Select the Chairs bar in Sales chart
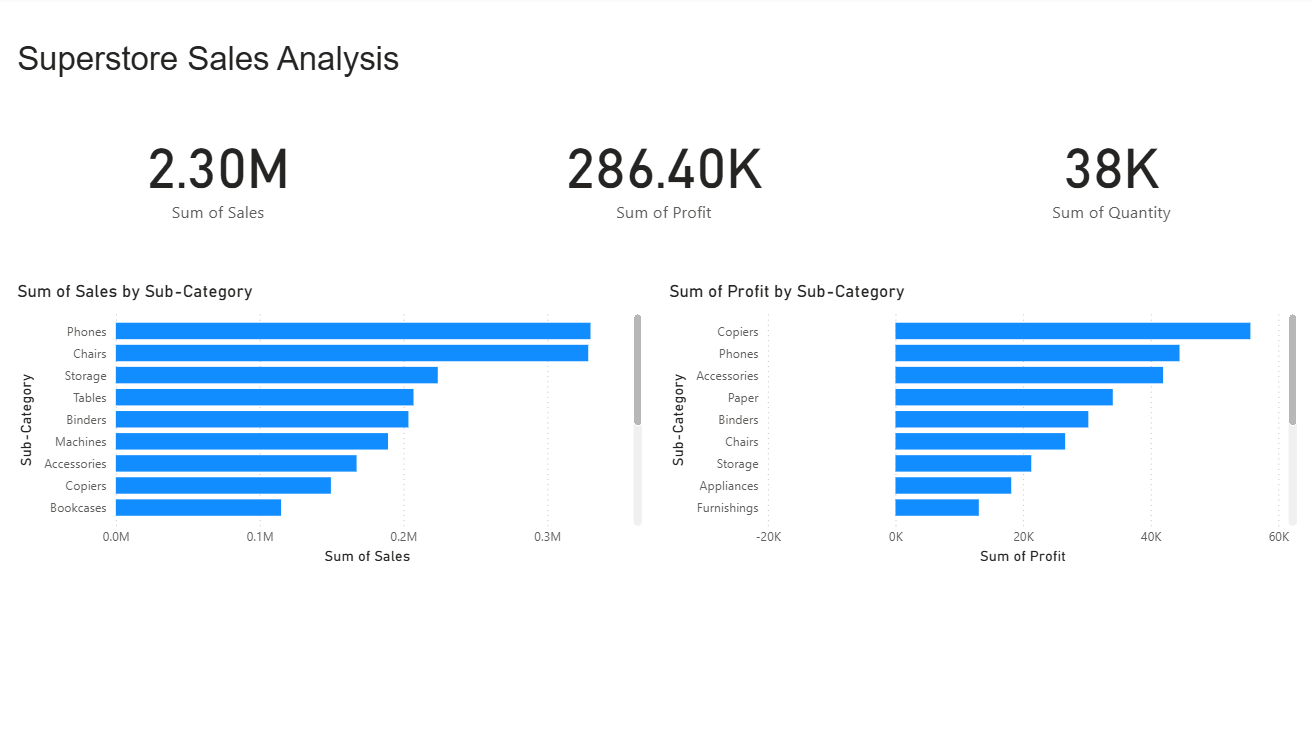 (x=351, y=353)
